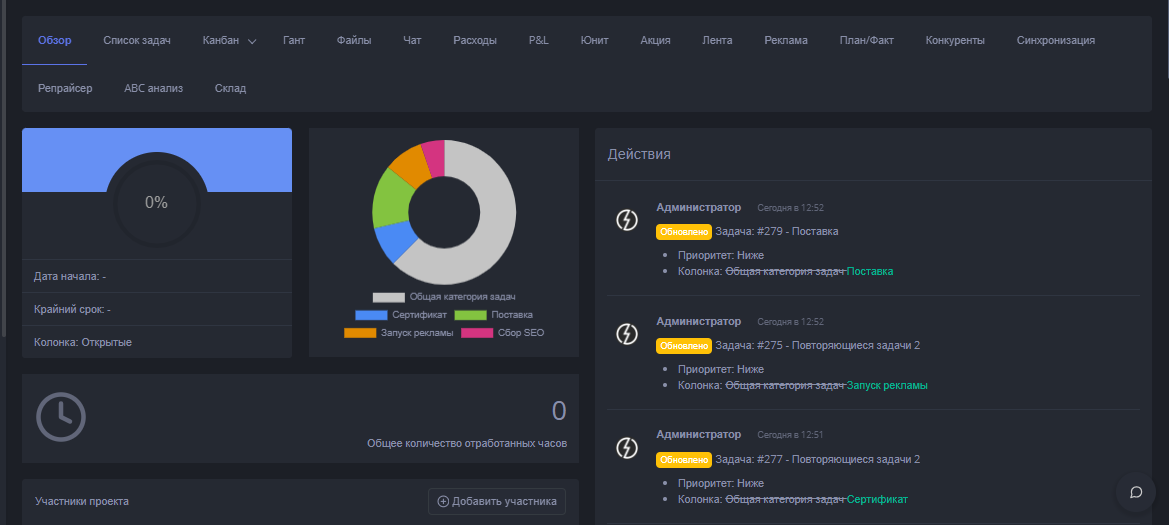1169x525 pixels.
Task: Click lightning icon next to task #277
Action: tap(626, 448)
